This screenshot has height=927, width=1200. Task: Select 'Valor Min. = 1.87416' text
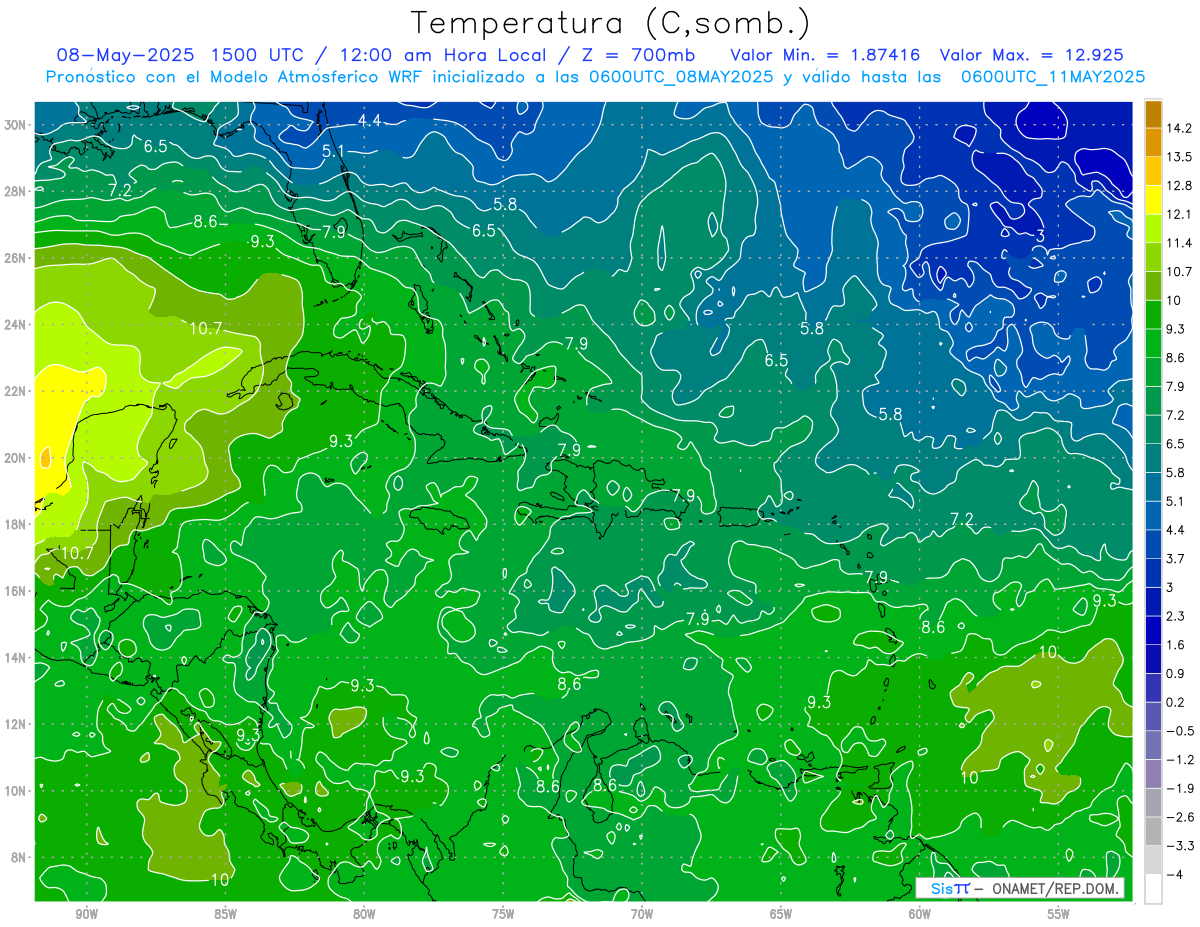(825, 55)
